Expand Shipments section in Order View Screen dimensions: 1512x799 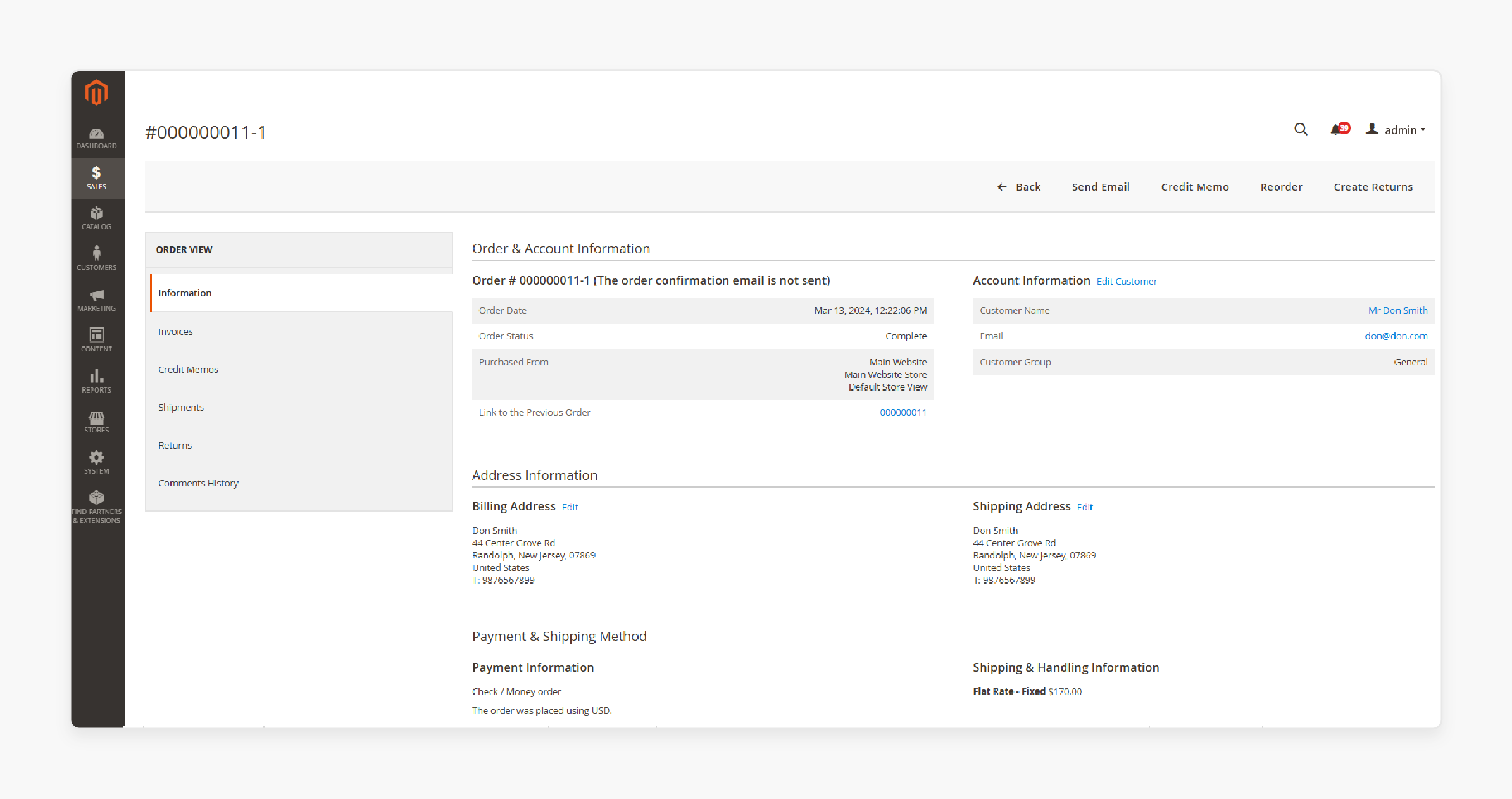click(180, 407)
